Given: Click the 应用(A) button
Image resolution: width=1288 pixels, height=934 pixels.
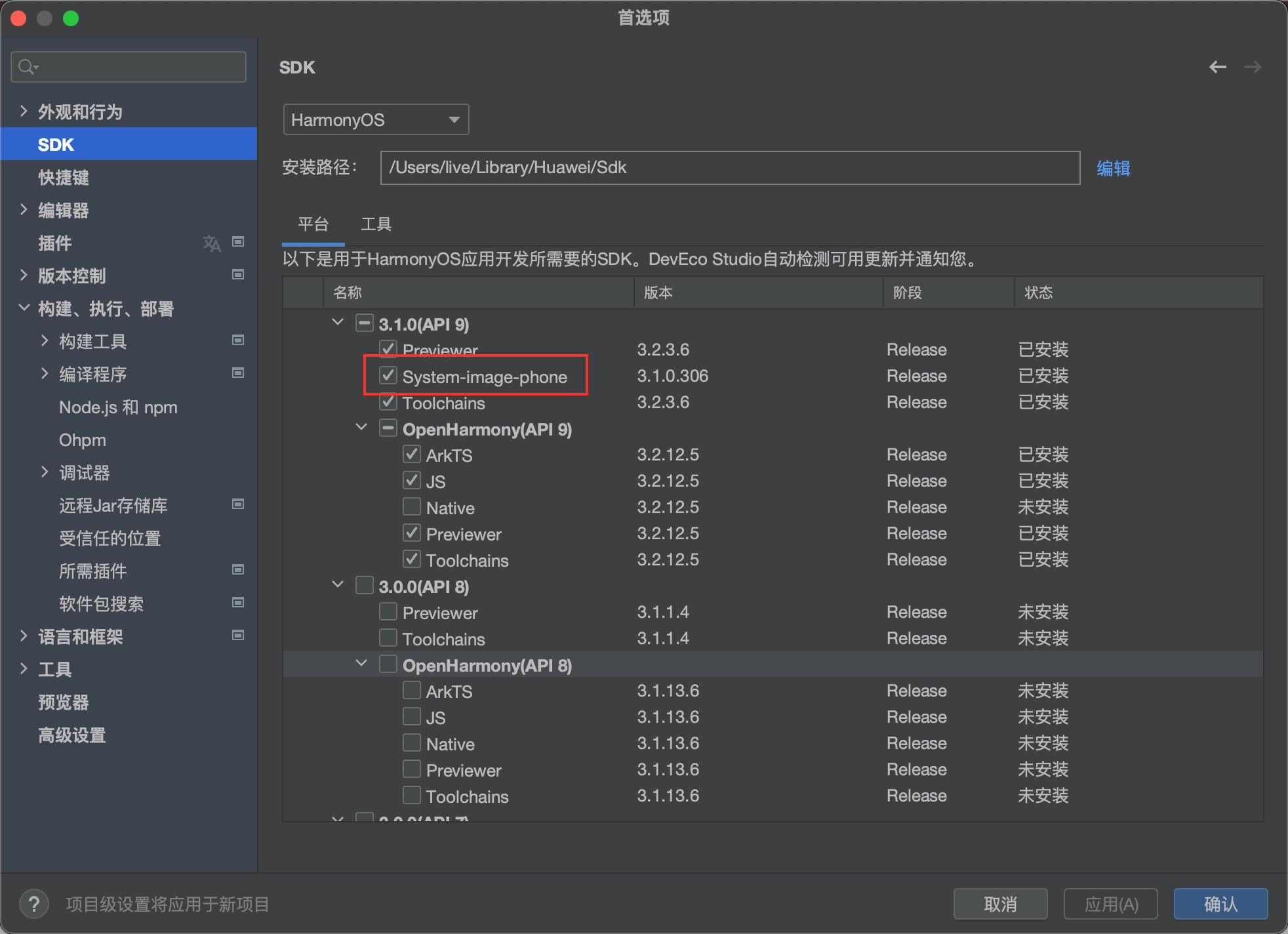Looking at the screenshot, I should [1111, 904].
